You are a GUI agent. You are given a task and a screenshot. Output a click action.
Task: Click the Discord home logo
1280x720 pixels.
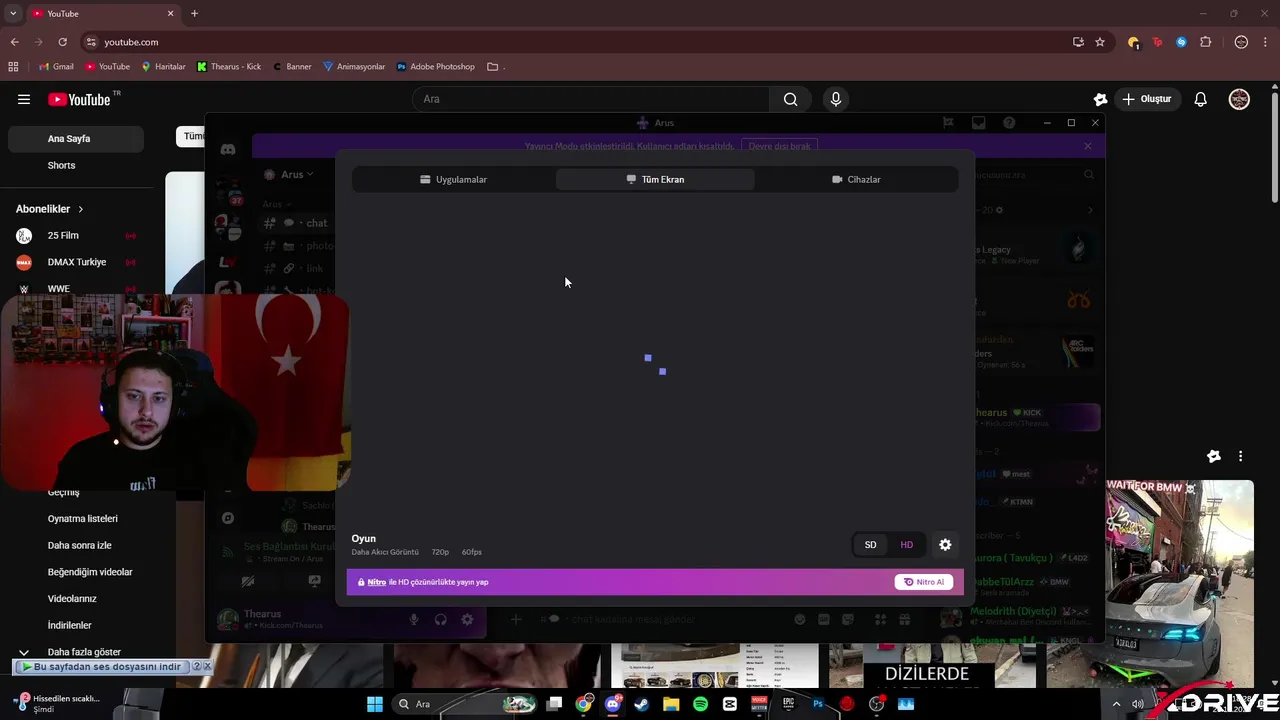coord(228,149)
